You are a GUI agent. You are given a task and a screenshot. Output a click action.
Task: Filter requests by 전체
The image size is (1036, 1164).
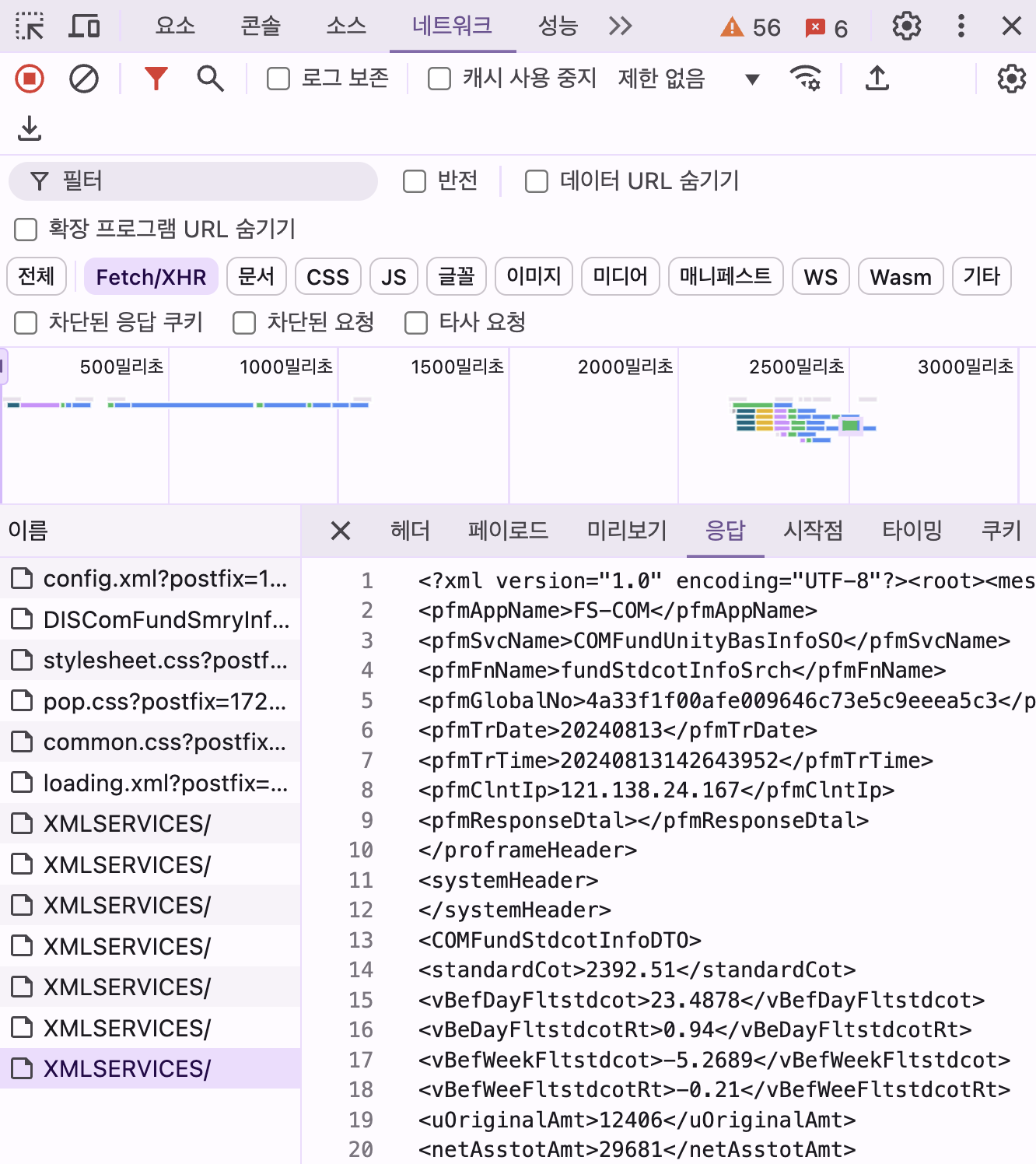coord(37,276)
